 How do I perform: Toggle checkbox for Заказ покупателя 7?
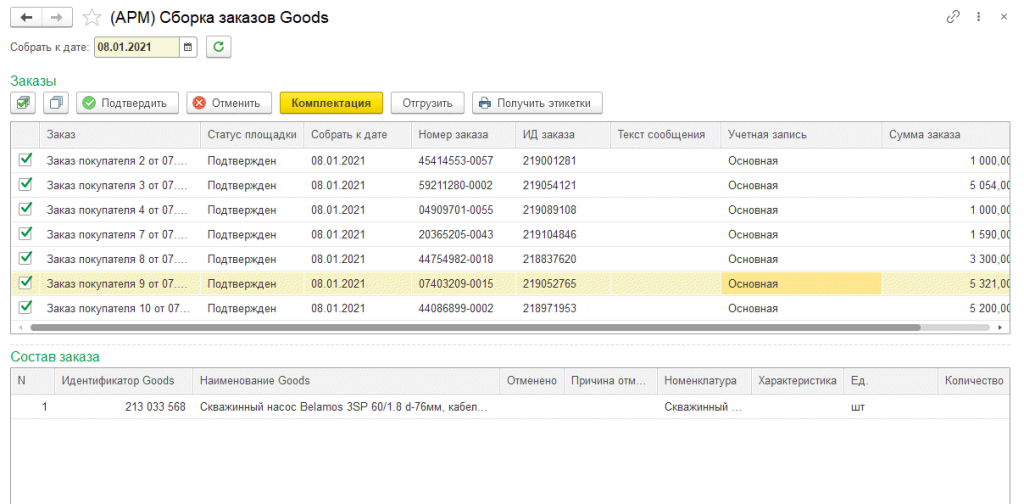point(26,233)
